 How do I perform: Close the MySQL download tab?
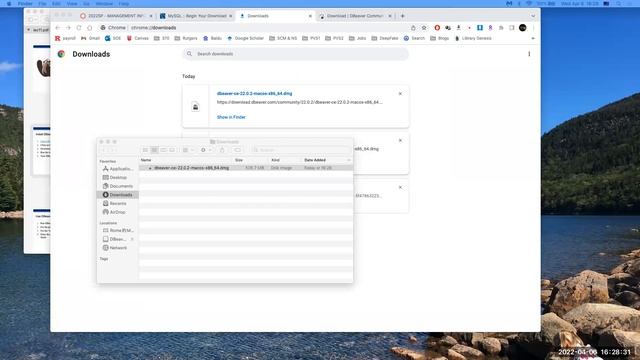pyautogui.click(x=231, y=16)
